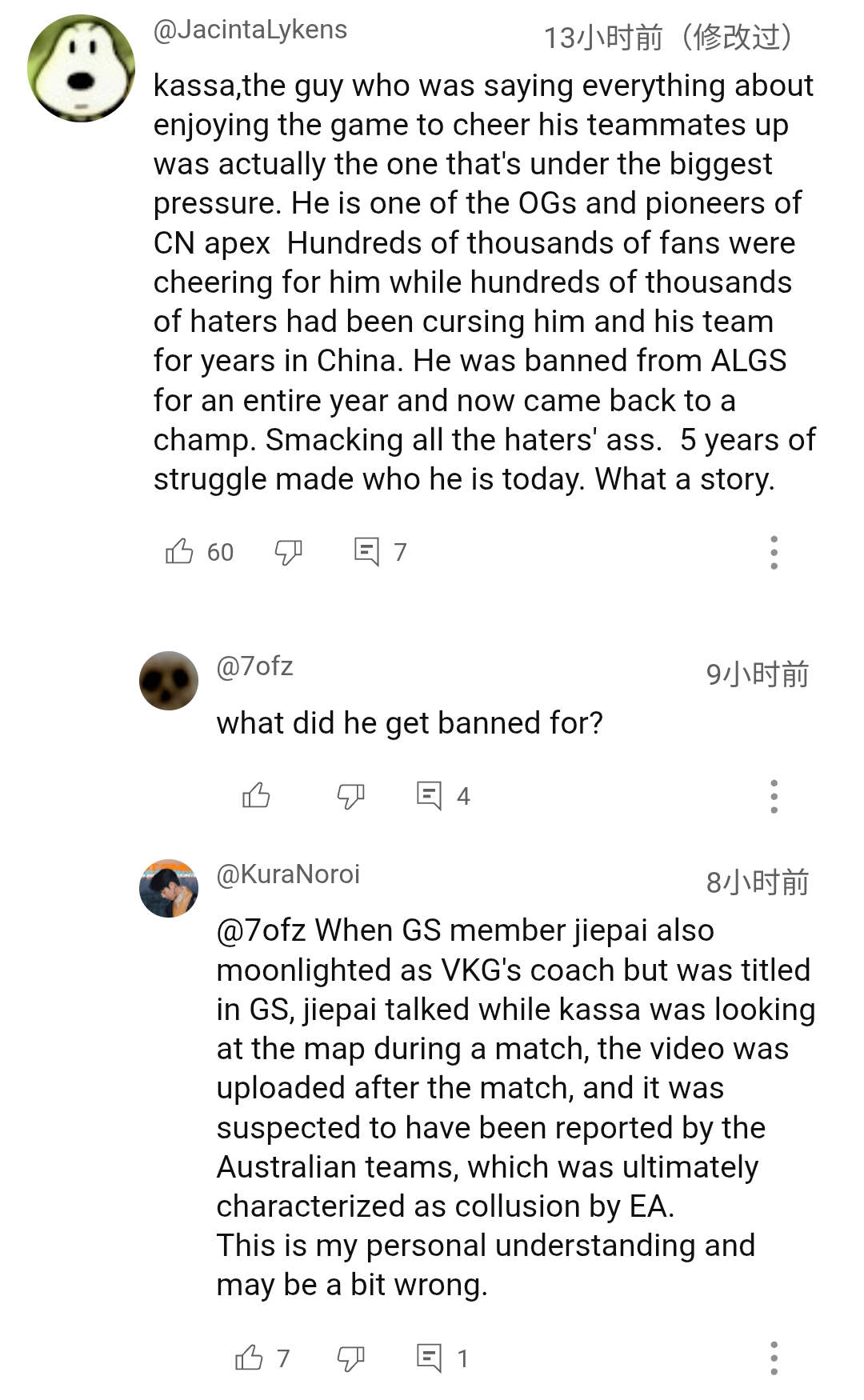Image resolution: width=864 pixels, height=1400 pixels.
Task: Visit the @KuraNoroi username link
Action: (288, 874)
